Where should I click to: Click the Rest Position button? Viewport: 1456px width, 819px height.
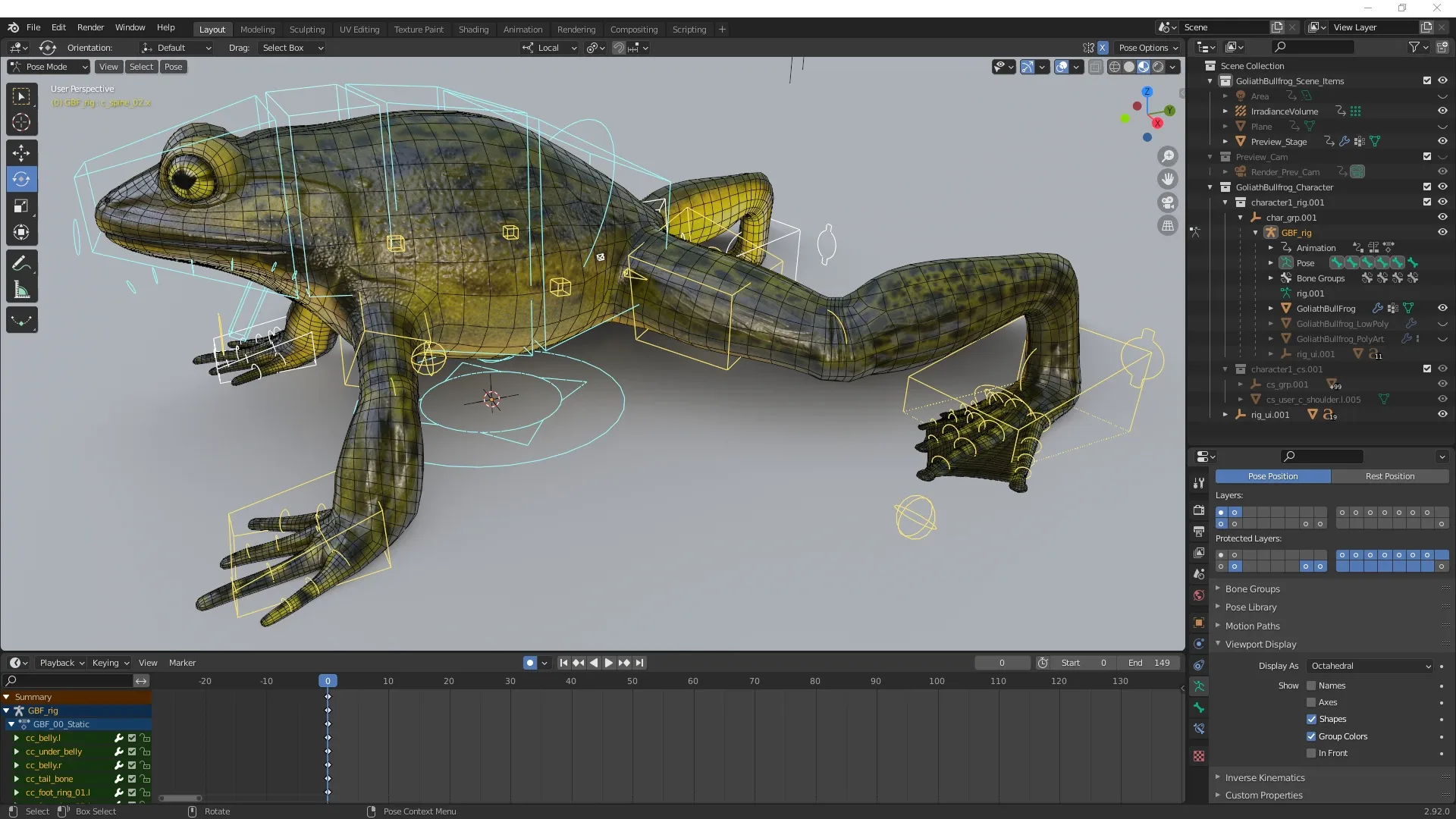pos(1390,475)
